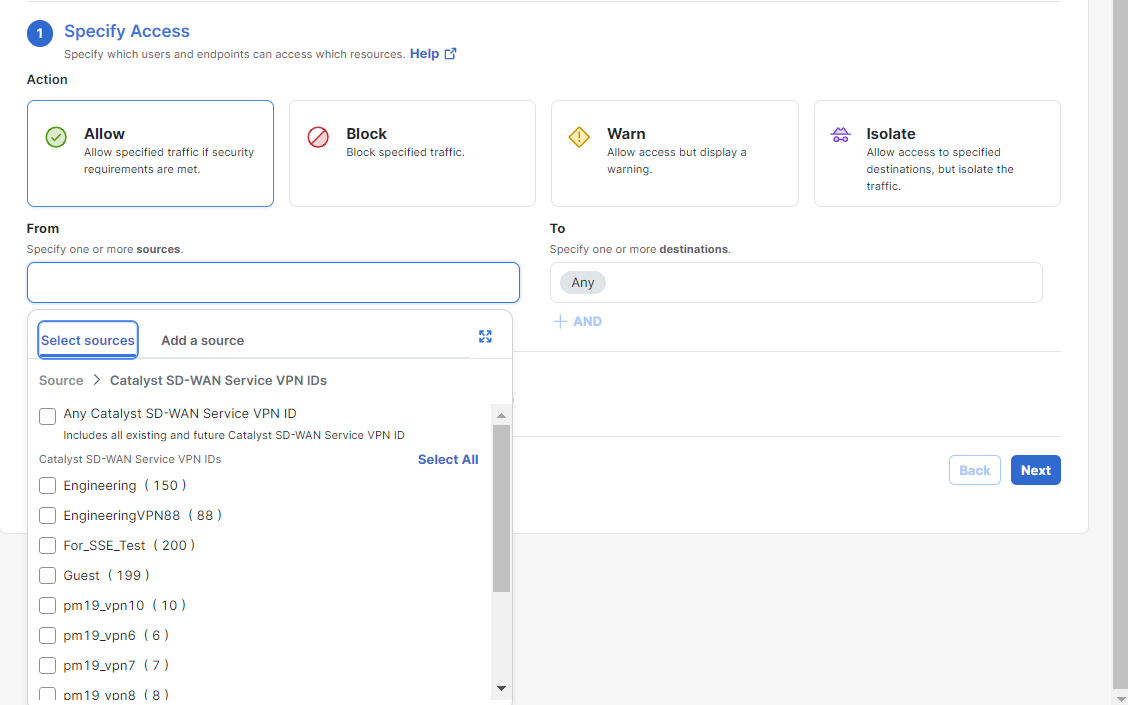Check the Engineering (150) checkbox
Image resolution: width=1128 pixels, height=705 pixels.
[47, 486]
